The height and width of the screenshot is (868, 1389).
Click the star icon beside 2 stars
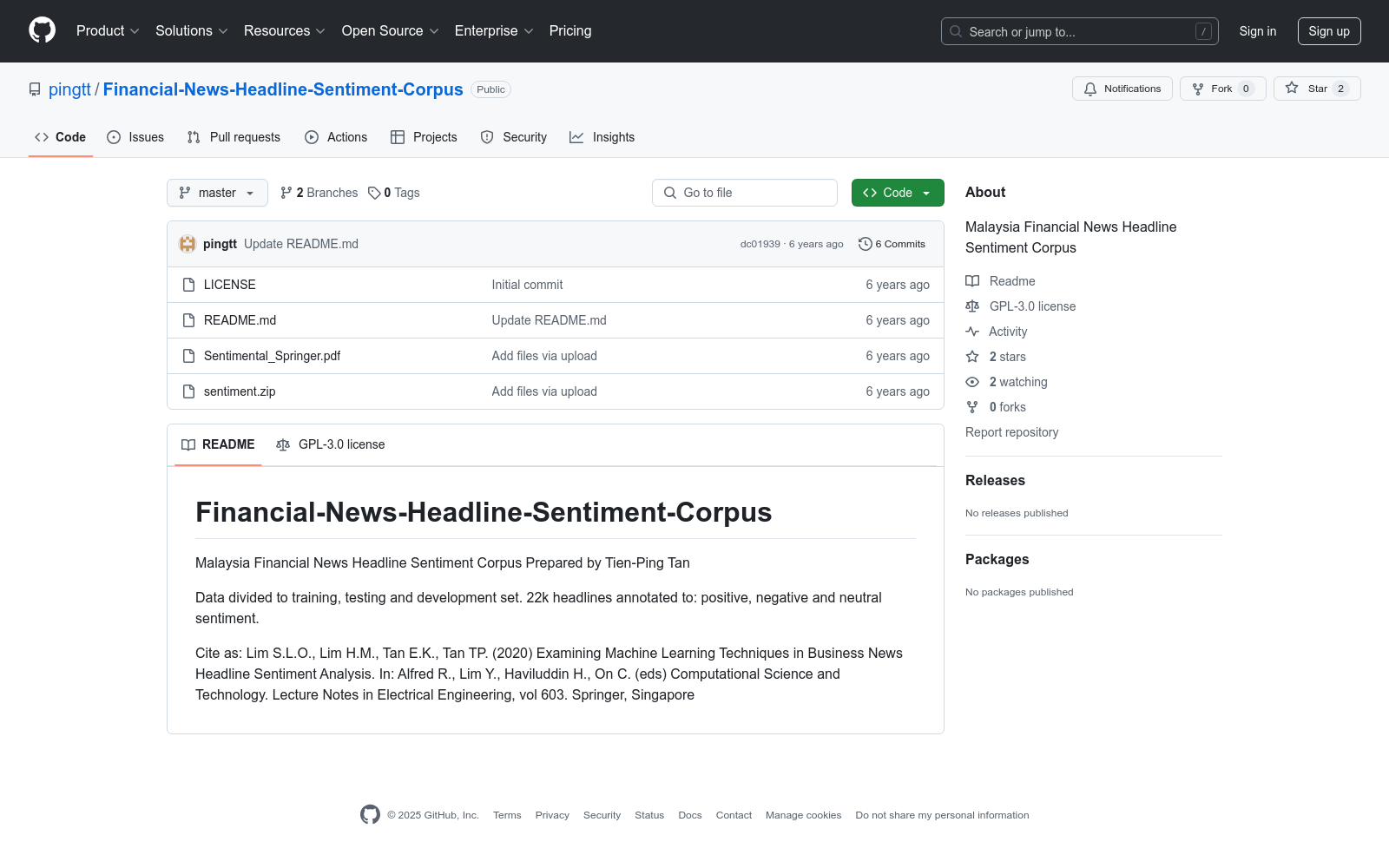972,357
